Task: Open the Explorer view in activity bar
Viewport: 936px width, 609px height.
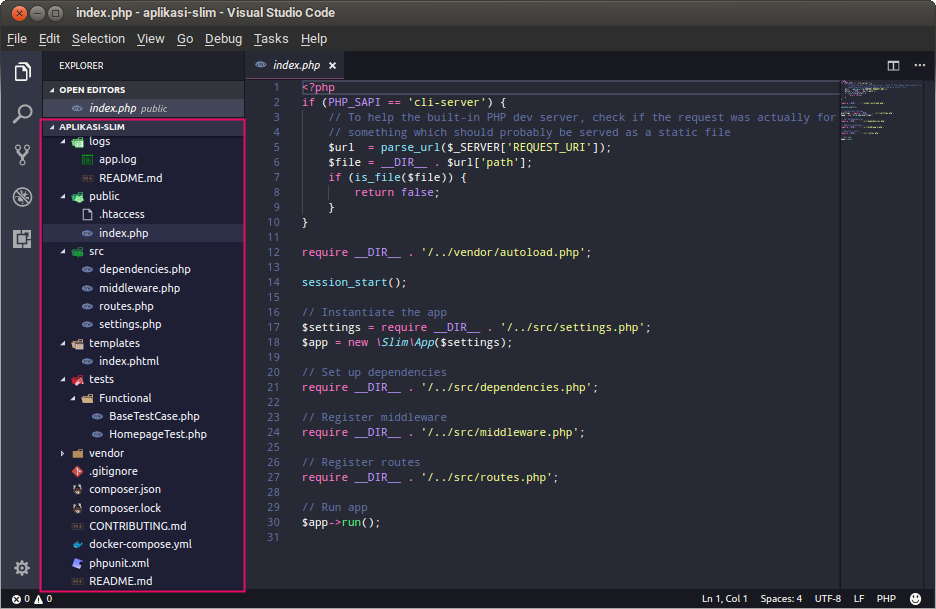Action: (22, 72)
